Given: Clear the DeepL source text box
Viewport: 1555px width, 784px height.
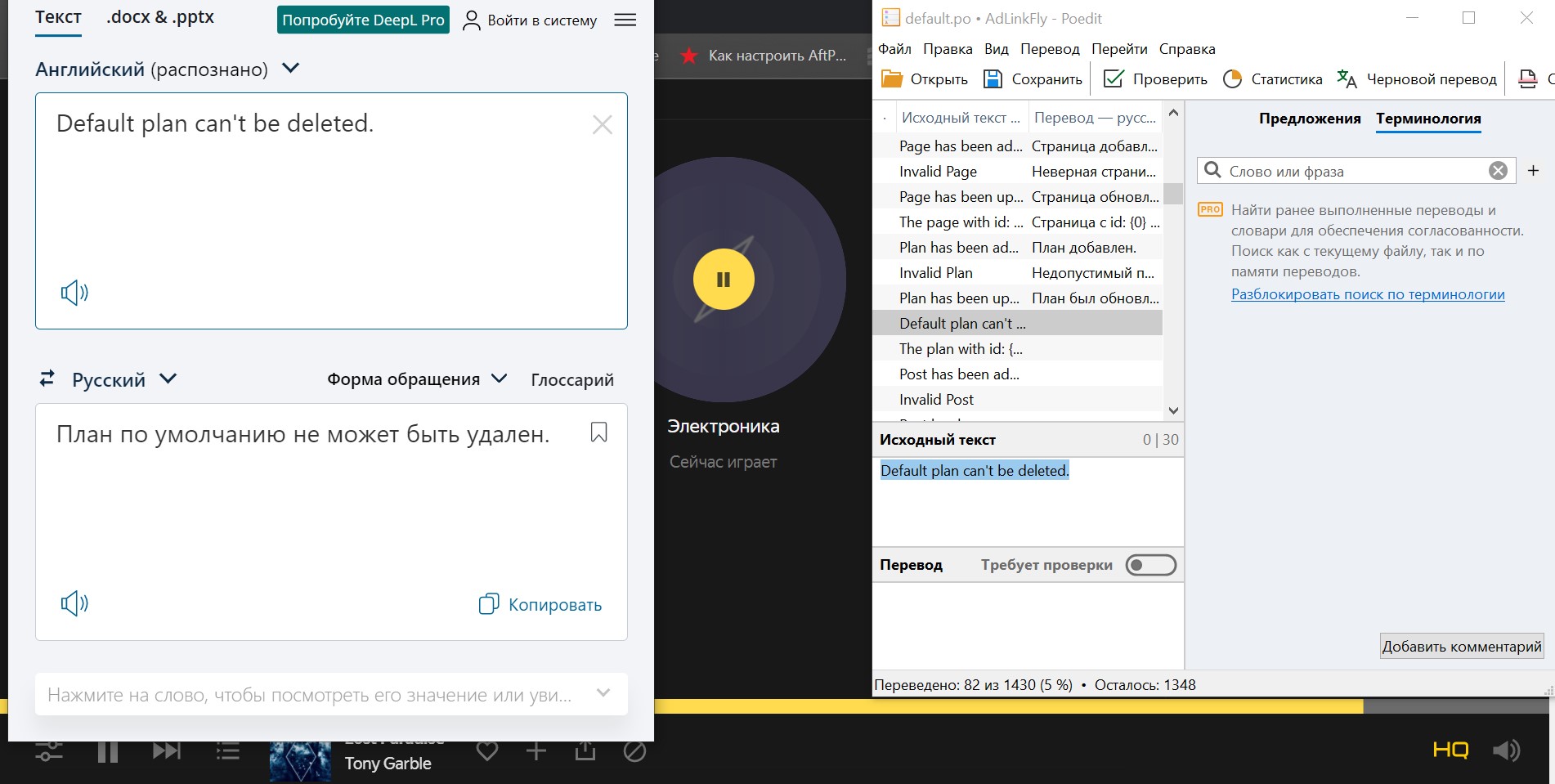Looking at the screenshot, I should click(x=602, y=125).
